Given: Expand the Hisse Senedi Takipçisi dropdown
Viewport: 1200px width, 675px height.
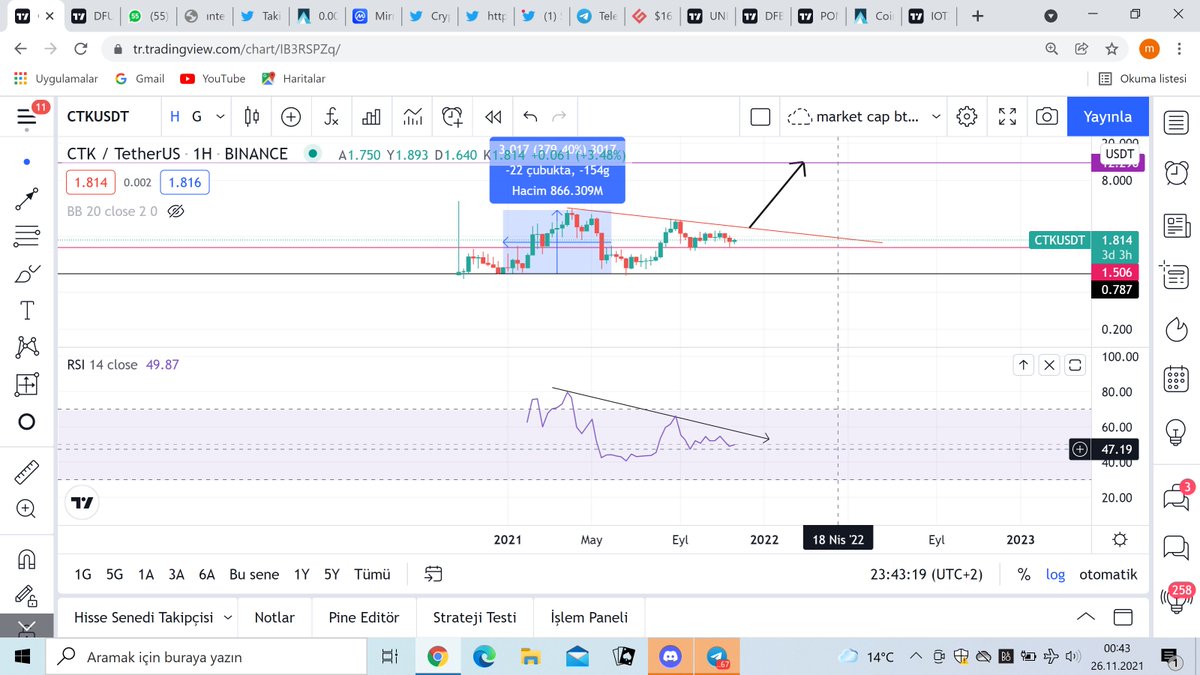Looking at the screenshot, I should pyautogui.click(x=153, y=617).
